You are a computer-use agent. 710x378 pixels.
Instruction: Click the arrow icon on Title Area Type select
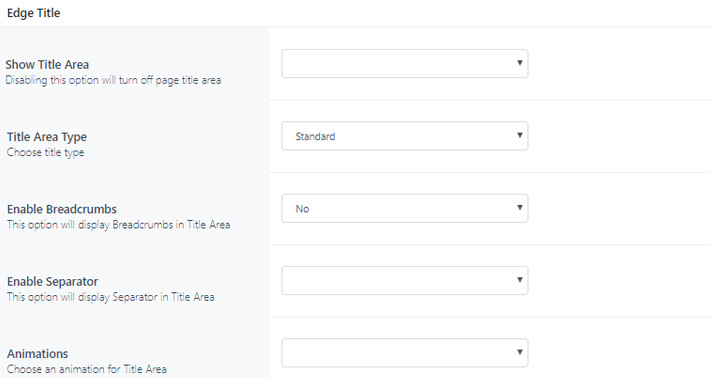point(520,135)
